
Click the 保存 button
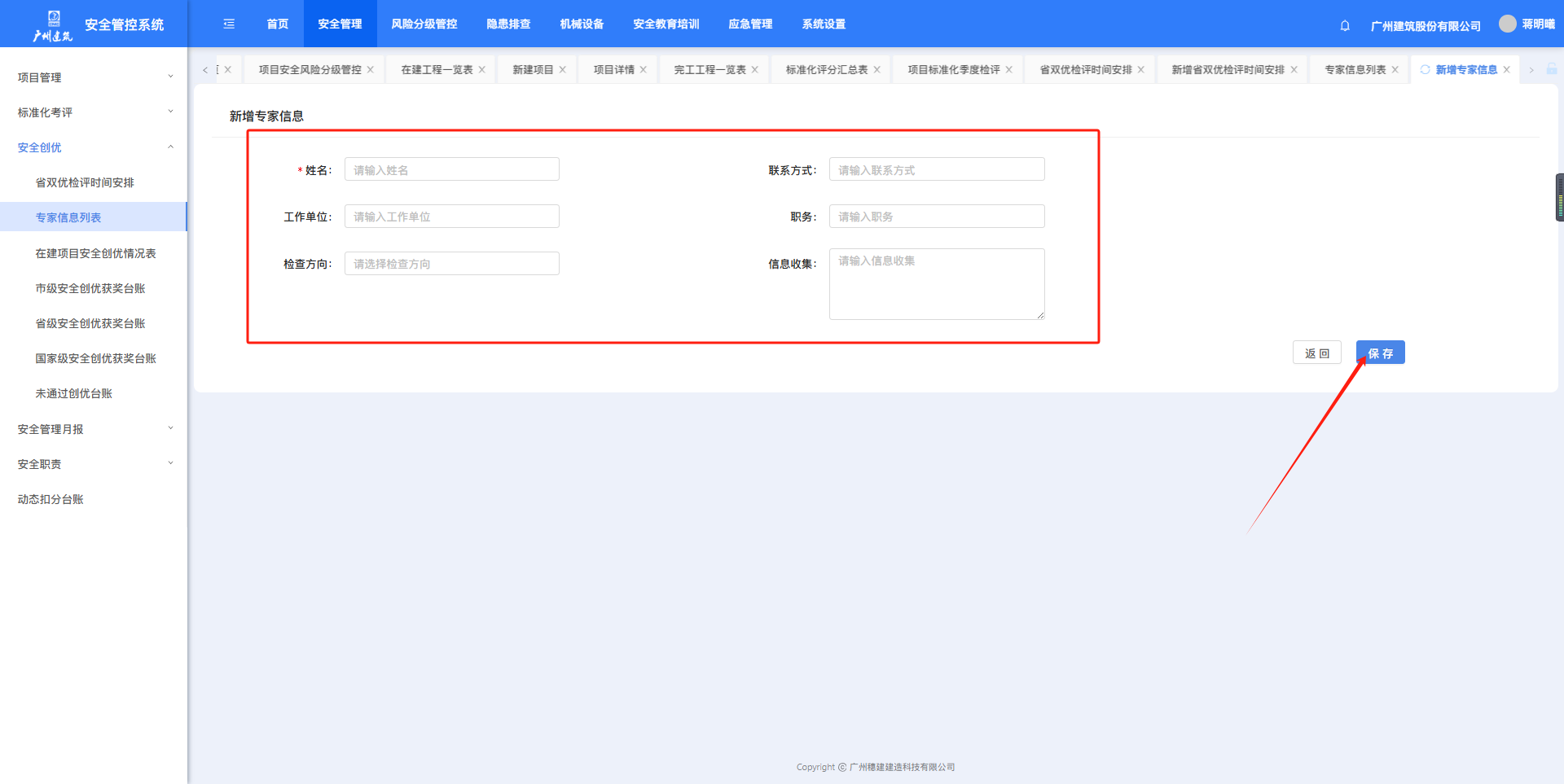pyautogui.click(x=1380, y=353)
